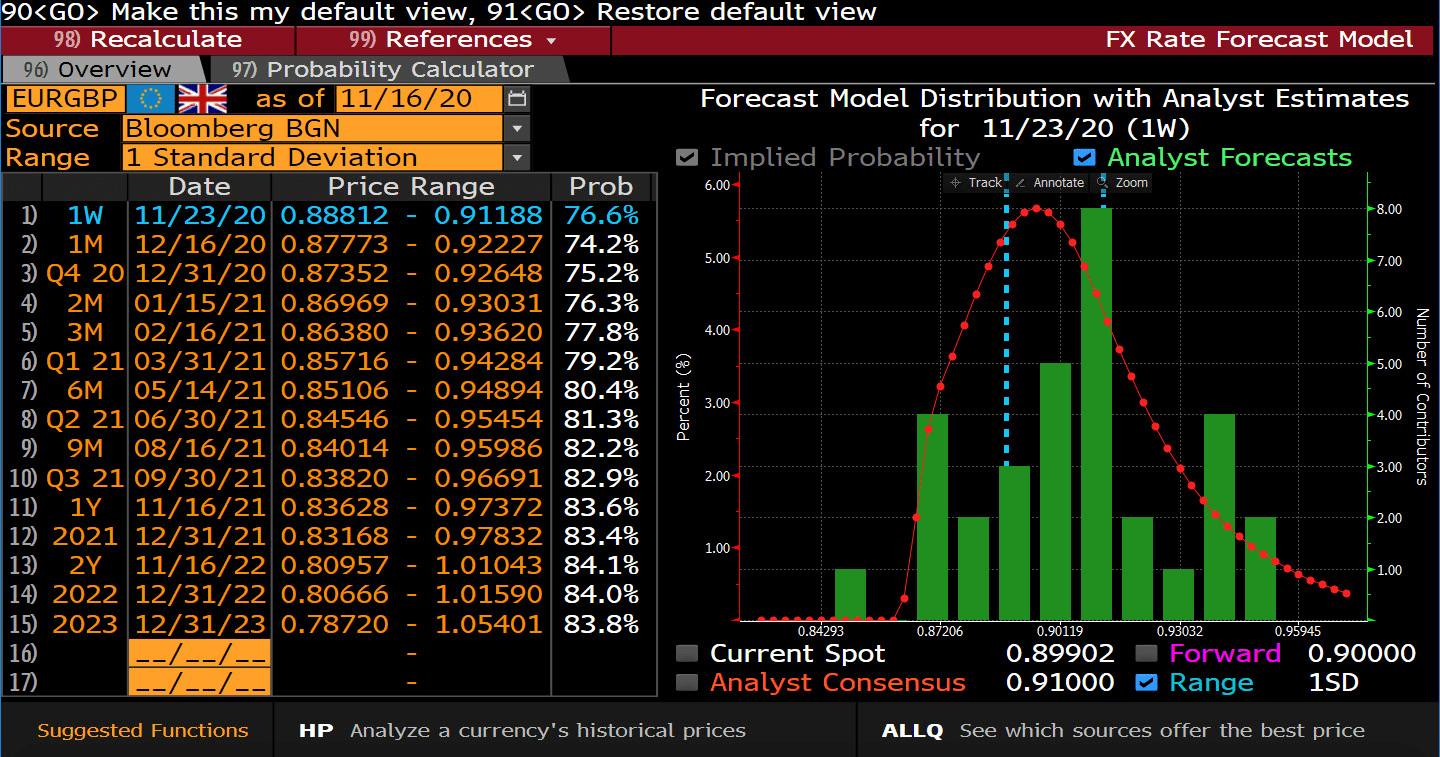Enable the Analyst Consensus checkbox
Viewport: 1440px width, 757px height.
pos(687,683)
